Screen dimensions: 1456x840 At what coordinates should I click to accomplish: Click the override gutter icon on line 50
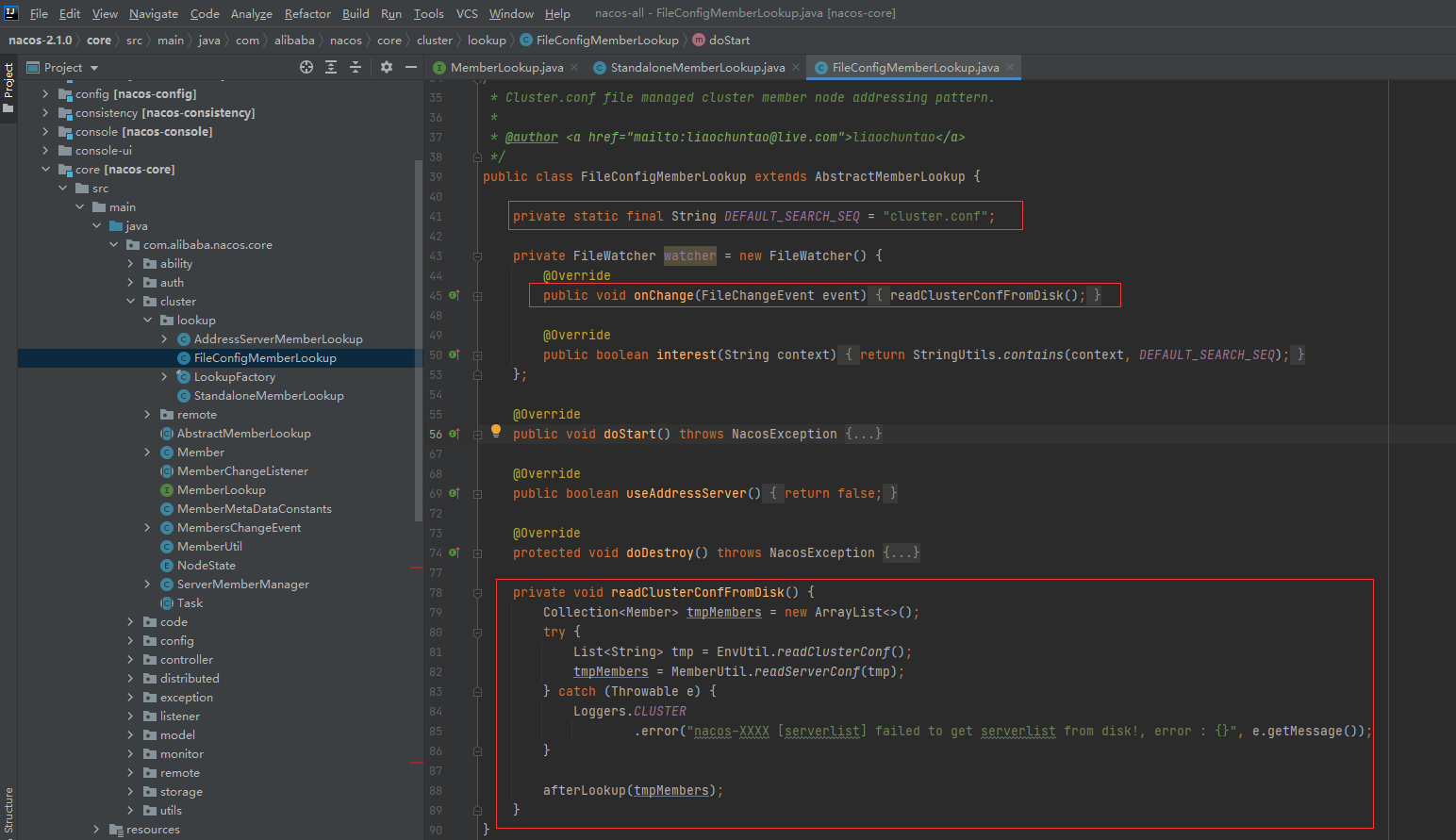tap(455, 354)
